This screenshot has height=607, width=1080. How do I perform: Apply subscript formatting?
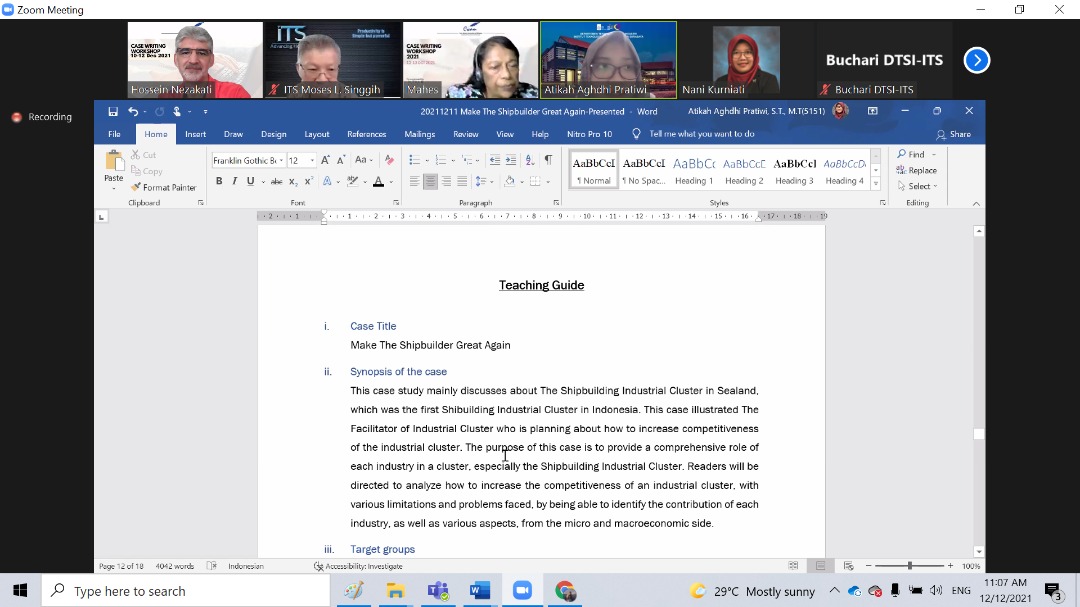pos(293,181)
